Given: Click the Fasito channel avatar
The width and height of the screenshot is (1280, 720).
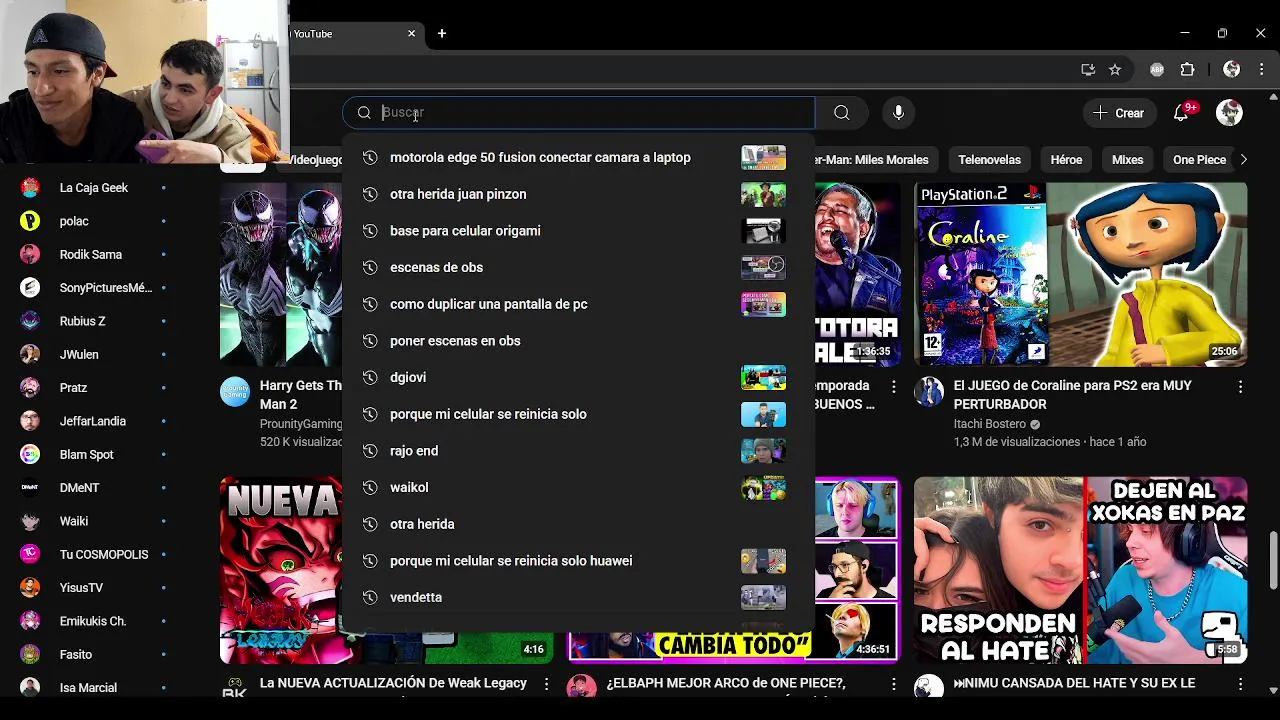Looking at the screenshot, I should point(30,654).
